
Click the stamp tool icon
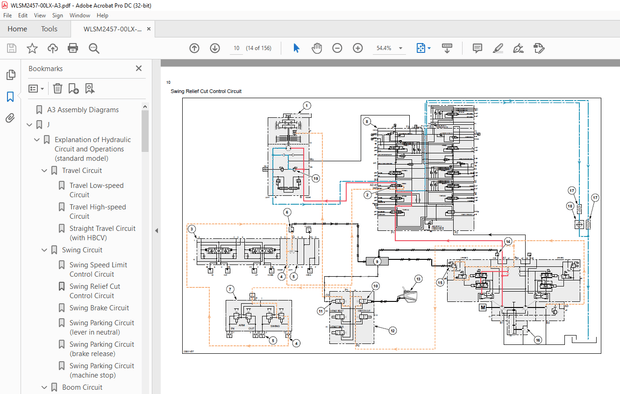[x=539, y=48]
